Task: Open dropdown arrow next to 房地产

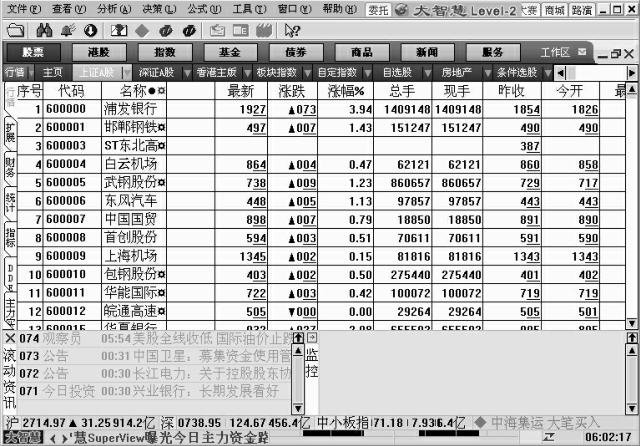Action: point(488,73)
